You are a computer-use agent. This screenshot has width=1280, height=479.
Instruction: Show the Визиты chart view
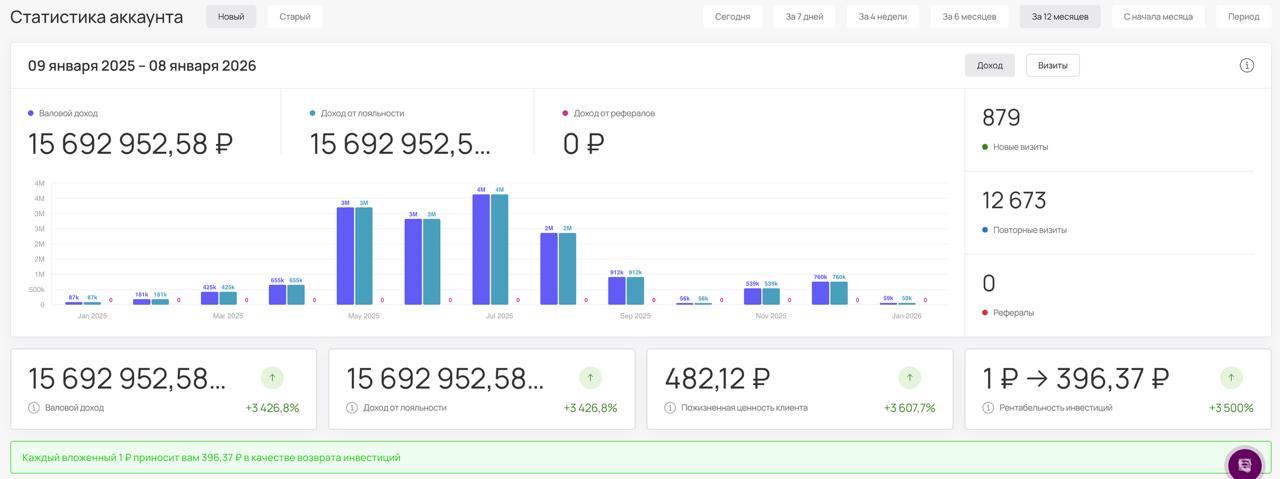coord(1053,65)
